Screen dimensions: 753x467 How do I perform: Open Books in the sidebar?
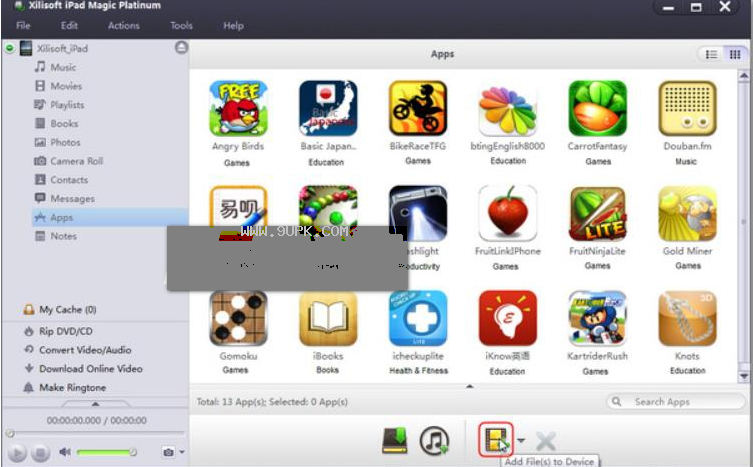point(64,123)
